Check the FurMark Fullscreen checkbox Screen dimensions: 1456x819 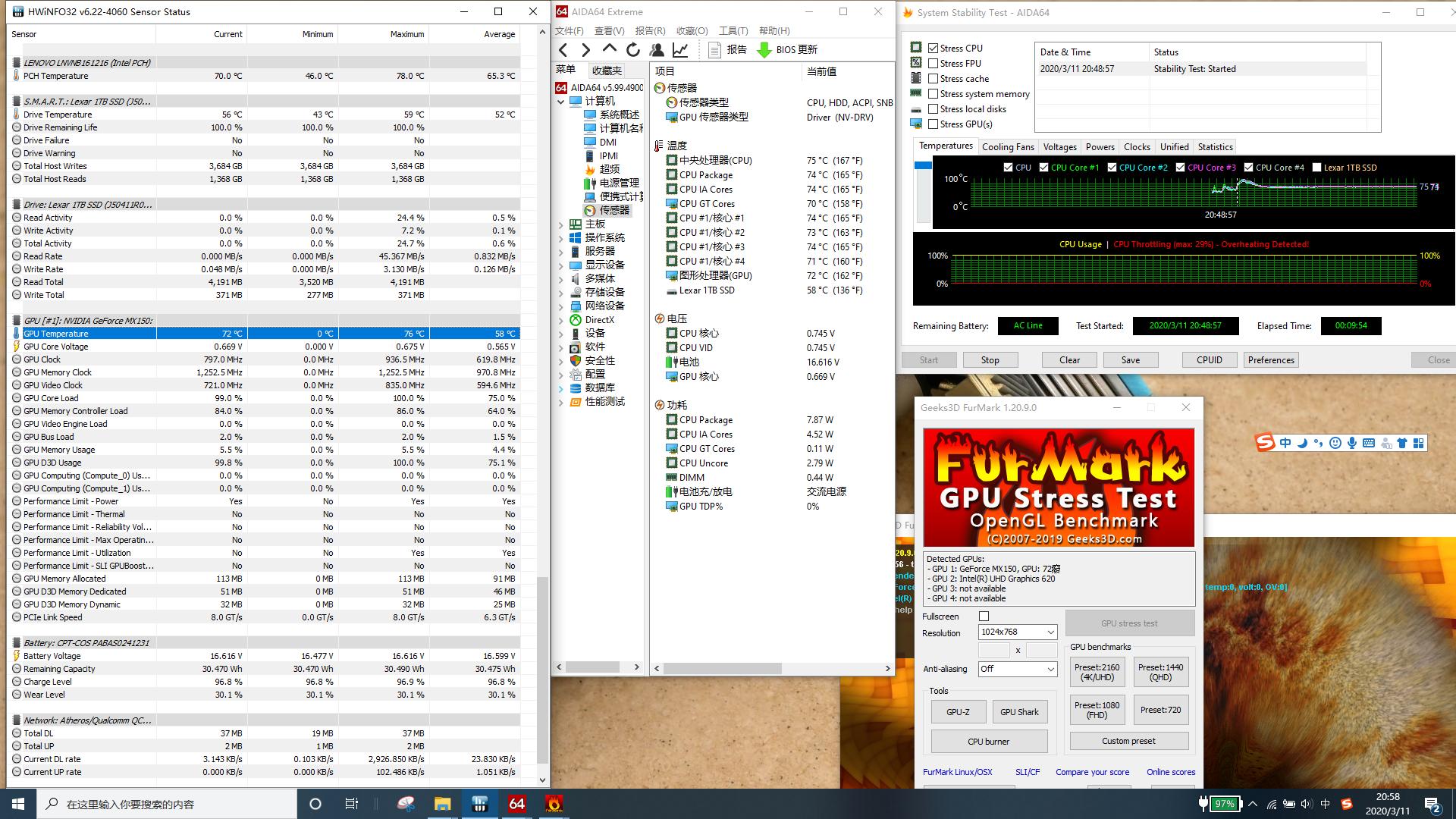(x=984, y=617)
